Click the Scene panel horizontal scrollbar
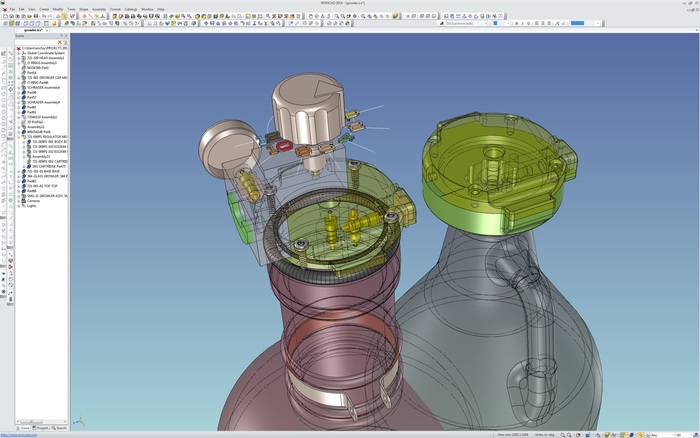This screenshot has width=700, height=438. 42,421
